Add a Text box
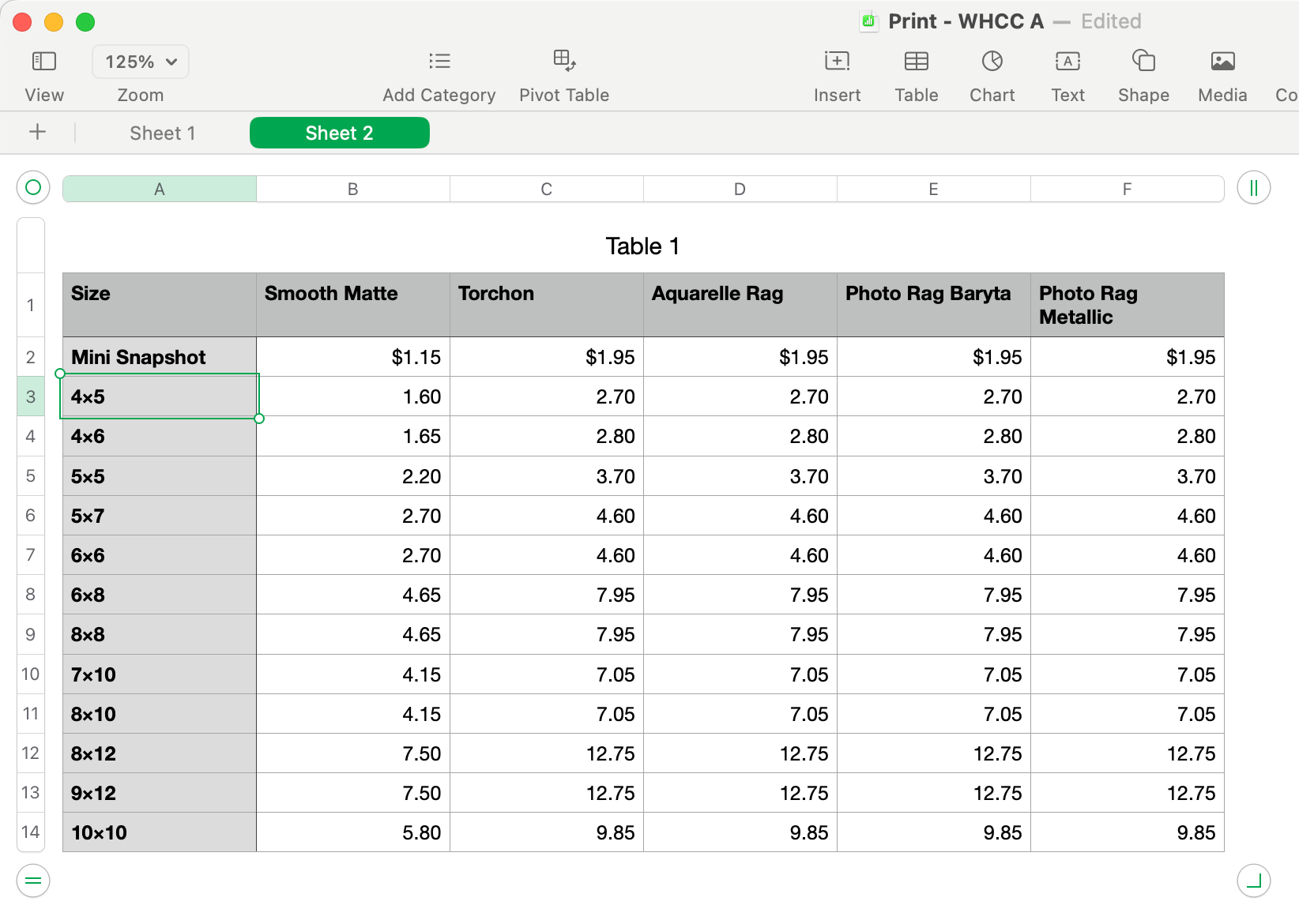Viewport: 1299px width, 924px height. coord(1067,62)
